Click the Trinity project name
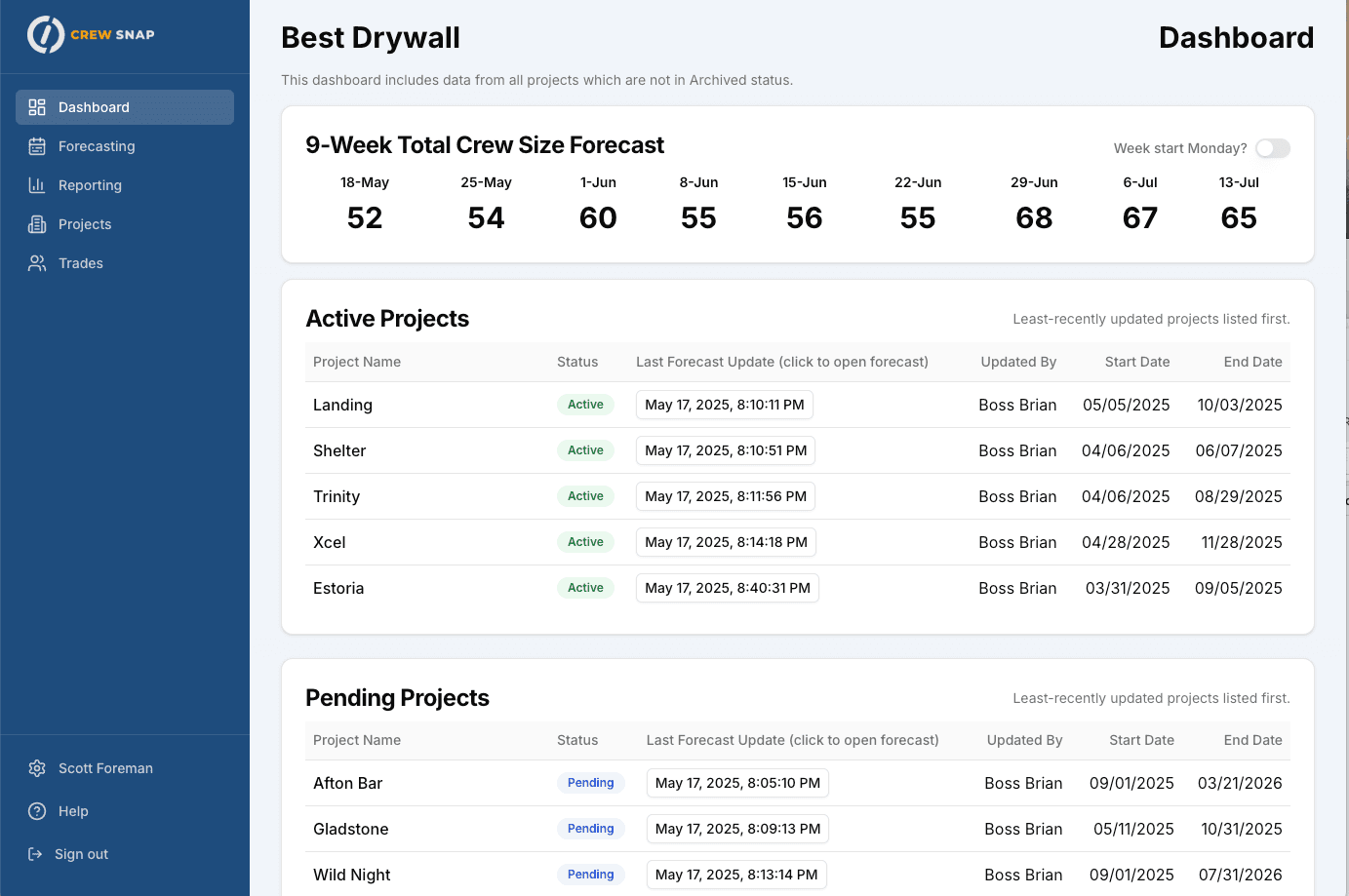Image resolution: width=1349 pixels, height=896 pixels. coord(337,496)
